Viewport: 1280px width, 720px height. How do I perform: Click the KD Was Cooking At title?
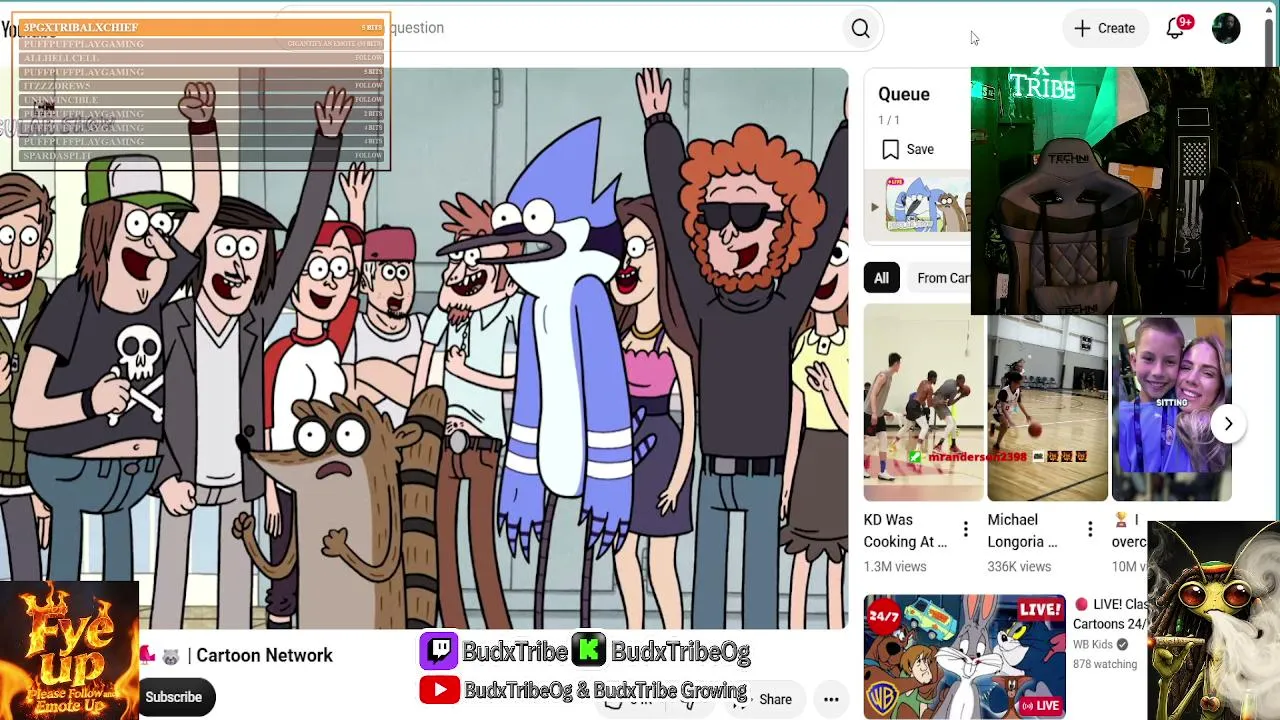[x=905, y=531]
